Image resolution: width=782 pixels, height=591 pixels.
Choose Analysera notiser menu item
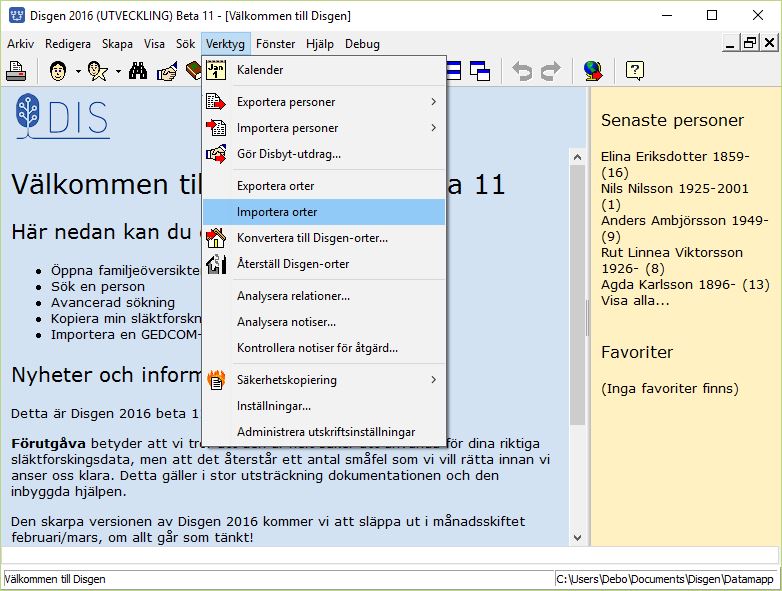[324, 322]
